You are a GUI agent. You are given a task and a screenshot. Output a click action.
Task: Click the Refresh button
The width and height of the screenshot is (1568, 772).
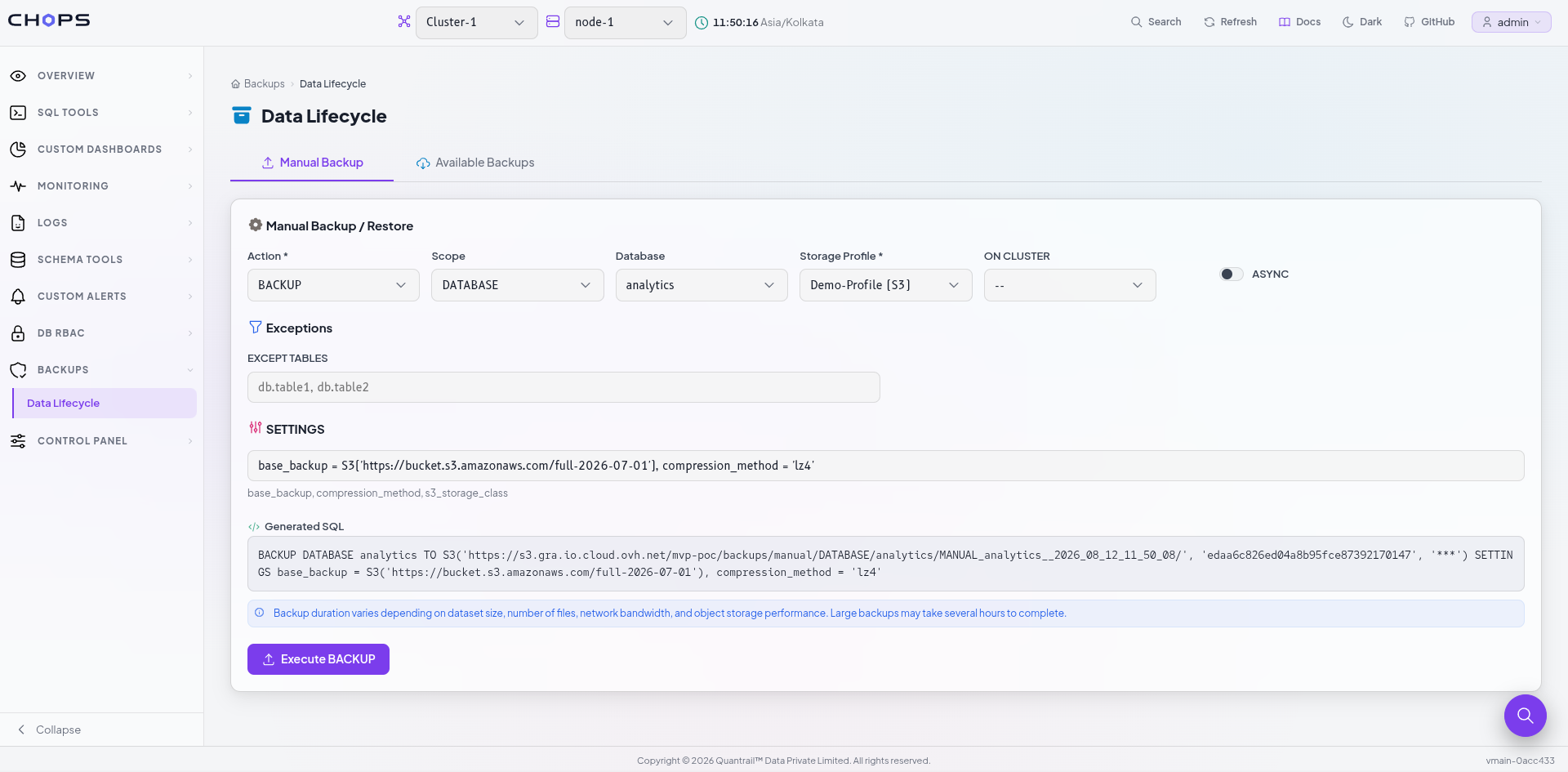point(1230,22)
